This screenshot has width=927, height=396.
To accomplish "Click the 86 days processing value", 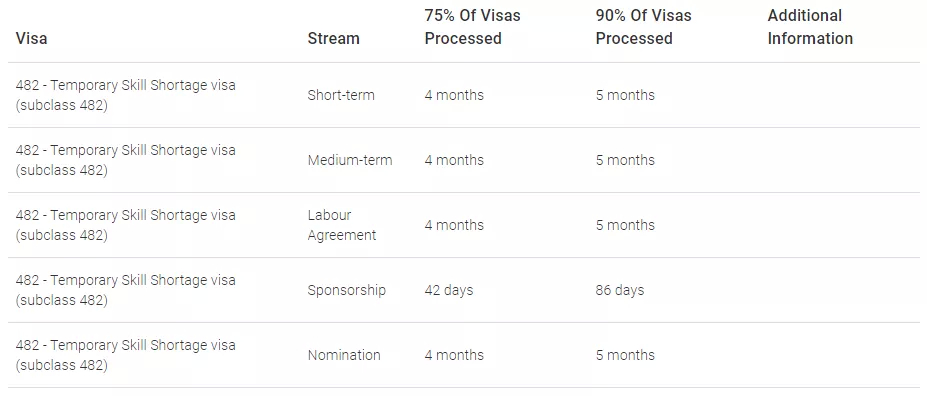I will point(620,290).
